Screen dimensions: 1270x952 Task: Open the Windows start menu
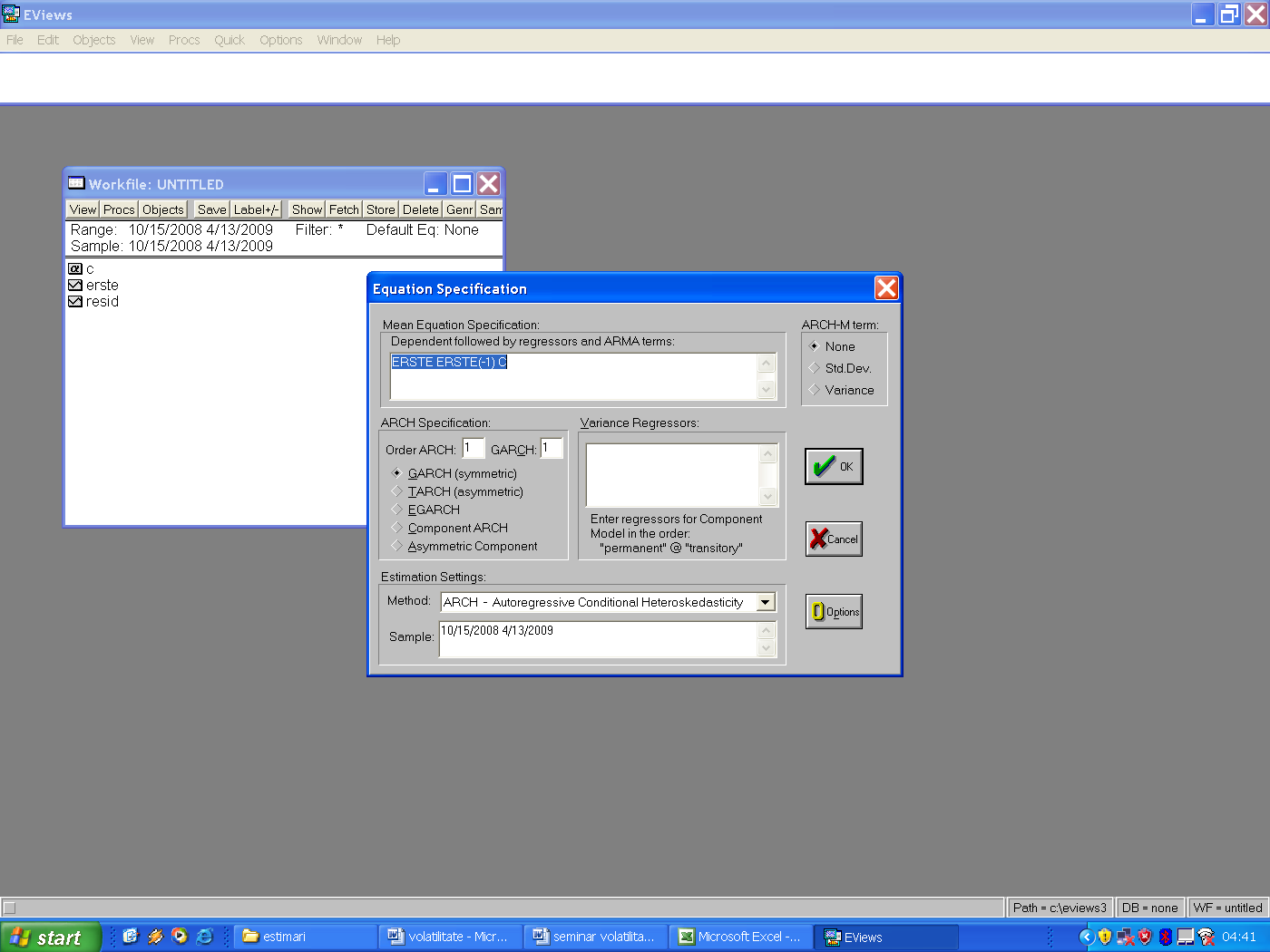50,937
